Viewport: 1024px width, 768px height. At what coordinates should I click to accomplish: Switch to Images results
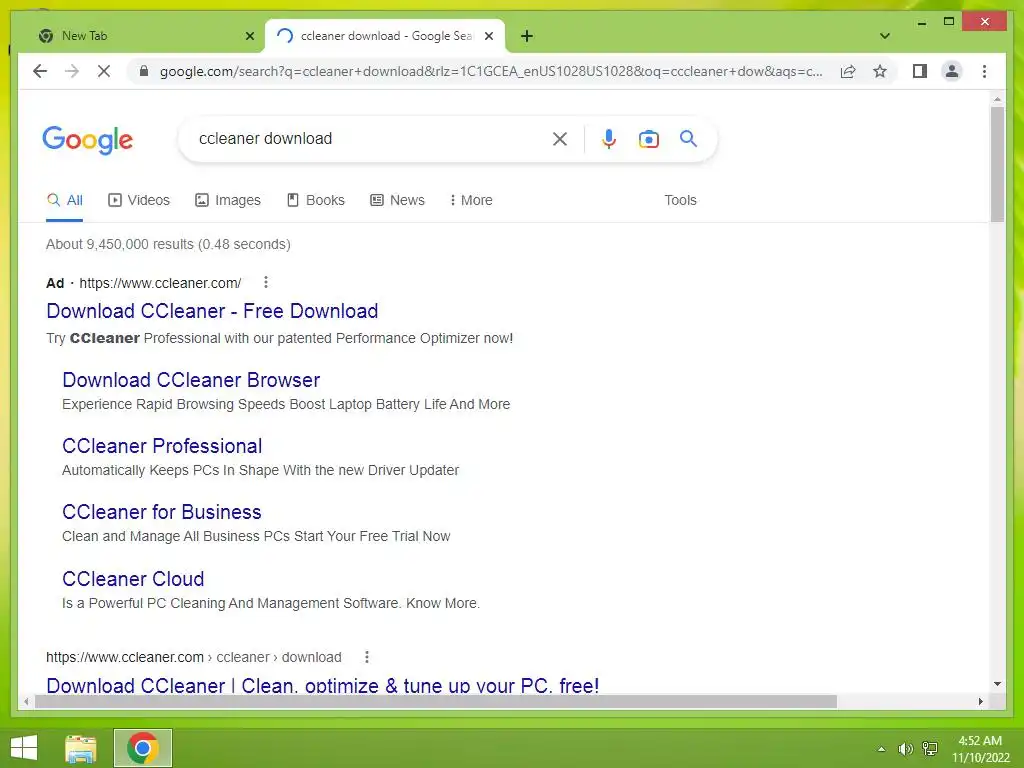(228, 200)
